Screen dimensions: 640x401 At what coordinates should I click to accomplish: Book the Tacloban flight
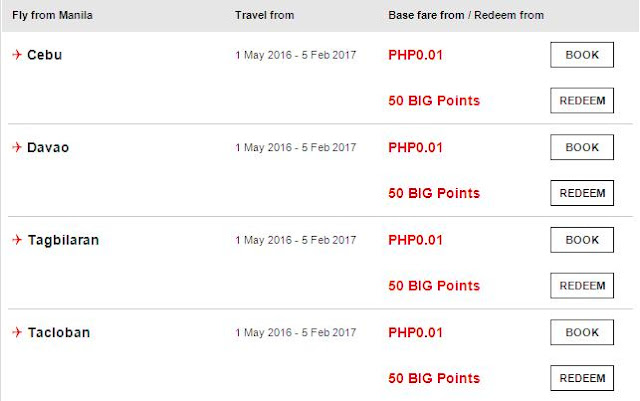click(582, 332)
